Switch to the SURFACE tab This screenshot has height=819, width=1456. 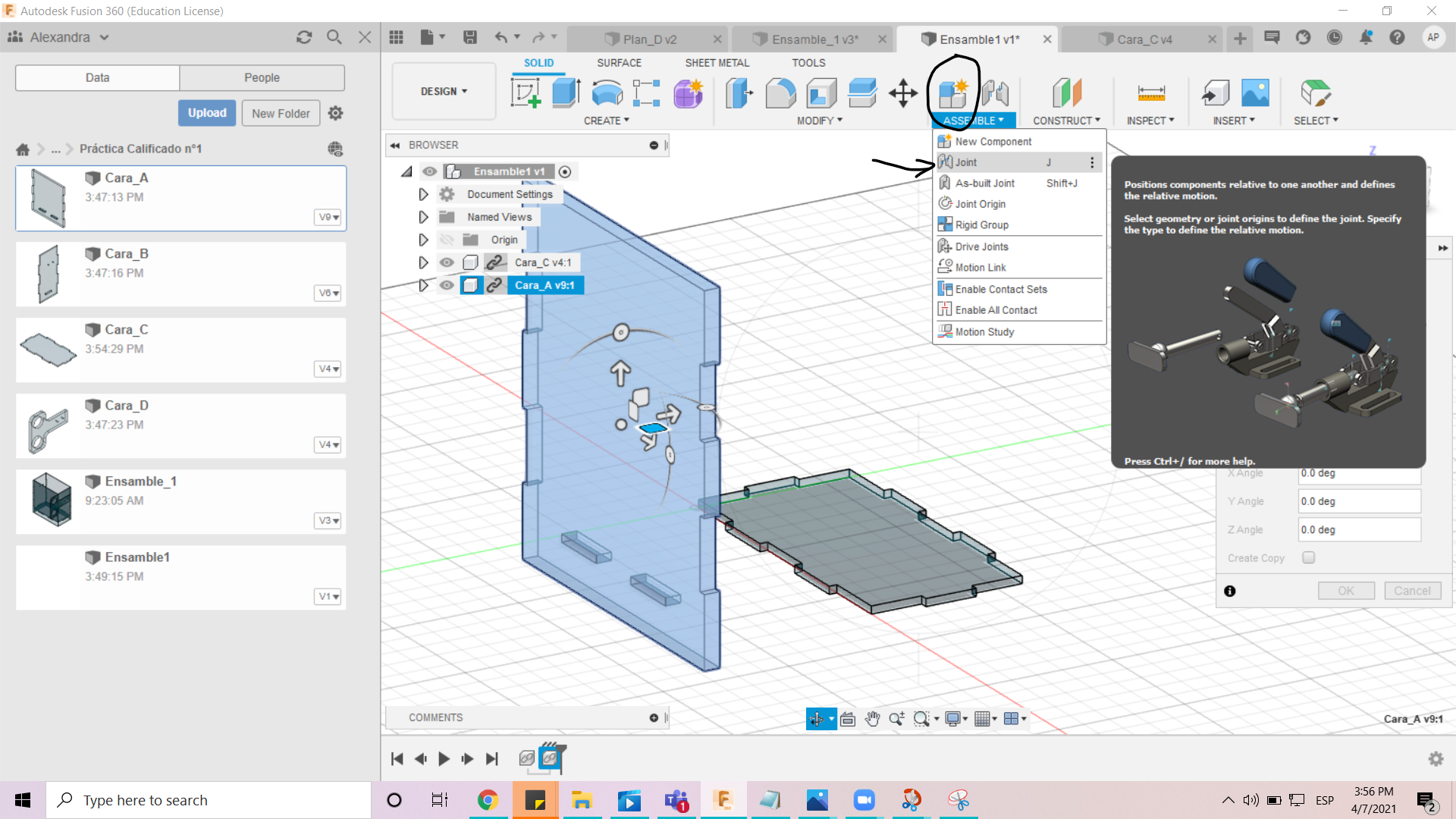point(619,63)
